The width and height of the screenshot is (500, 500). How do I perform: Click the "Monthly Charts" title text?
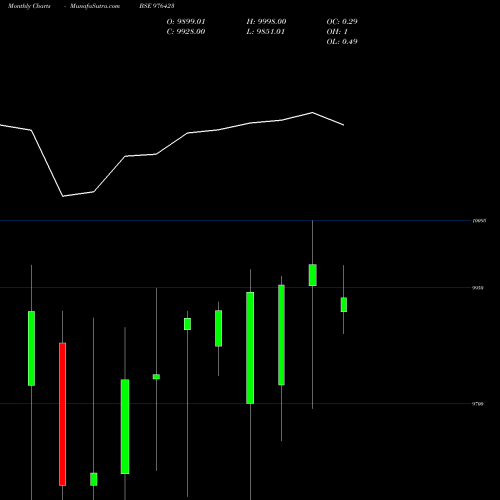tap(29, 6)
